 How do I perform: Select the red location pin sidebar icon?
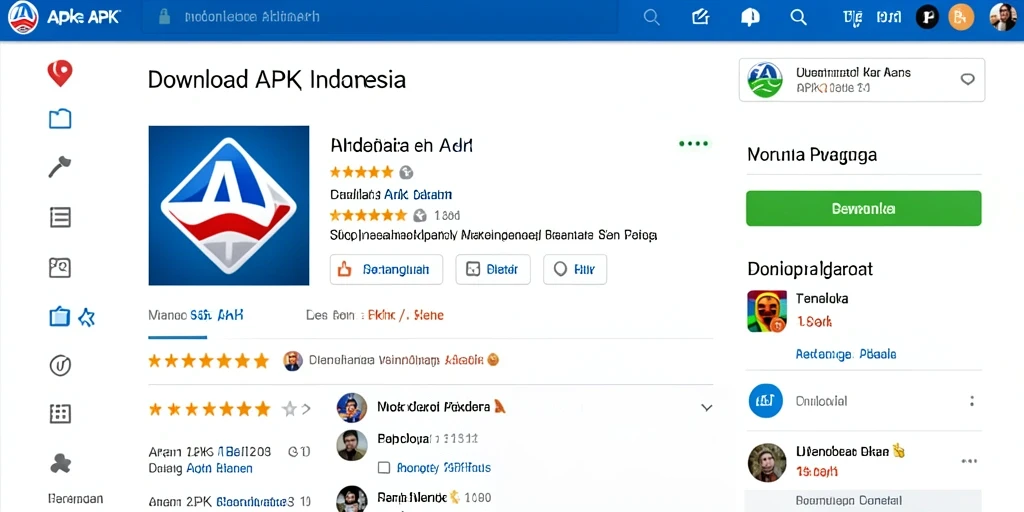[x=59, y=73]
